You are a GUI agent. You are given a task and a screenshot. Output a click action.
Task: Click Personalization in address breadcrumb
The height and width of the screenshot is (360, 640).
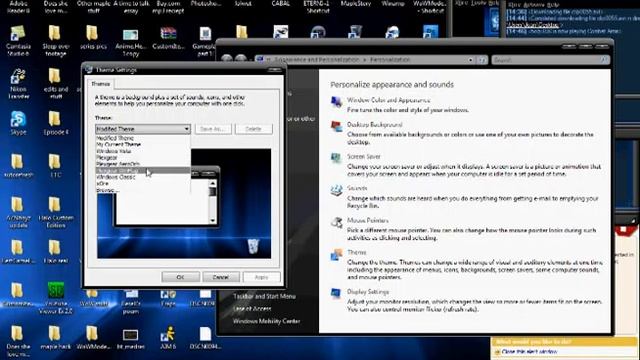point(390,60)
